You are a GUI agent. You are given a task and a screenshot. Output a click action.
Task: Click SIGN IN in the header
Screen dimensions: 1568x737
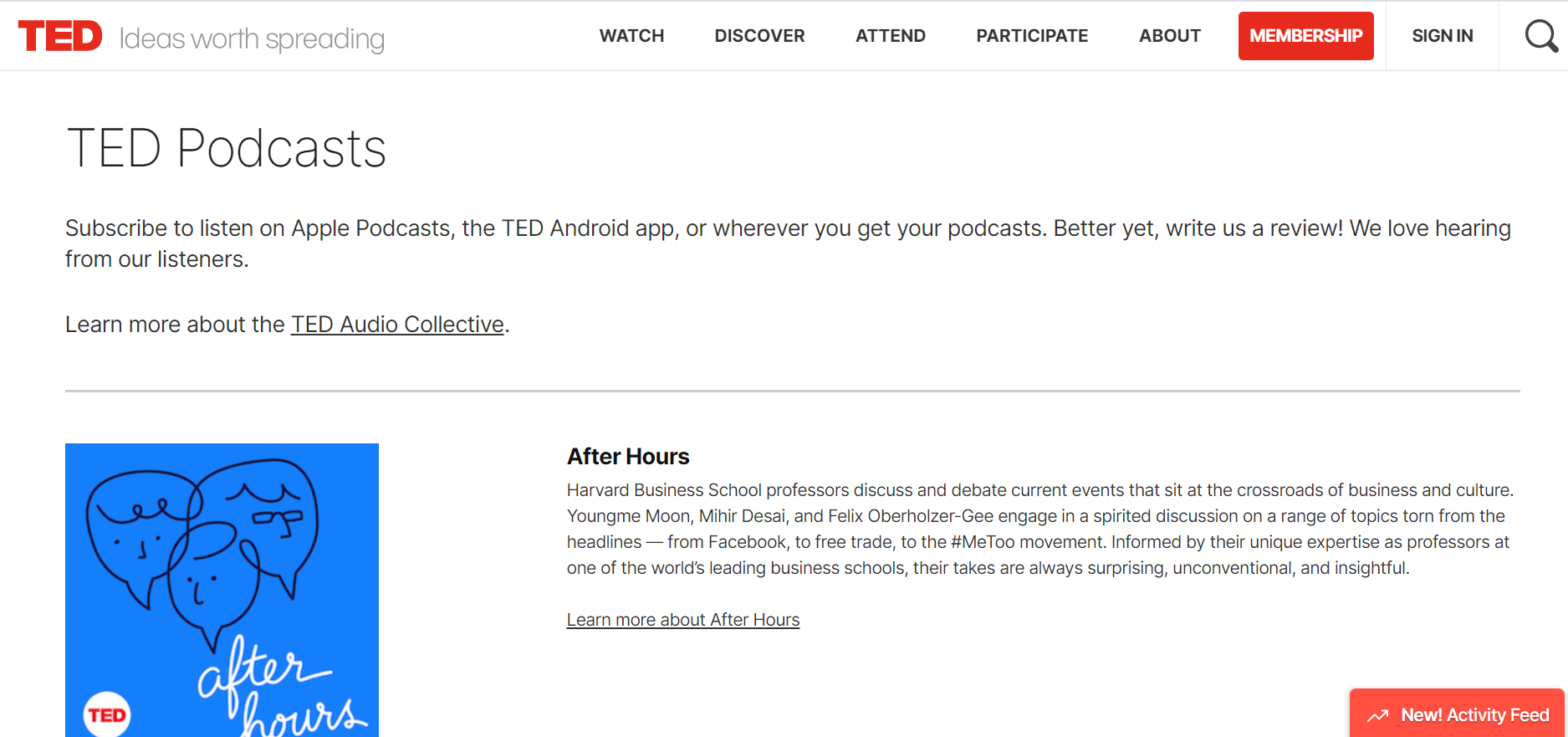[x=1443, y=36]
